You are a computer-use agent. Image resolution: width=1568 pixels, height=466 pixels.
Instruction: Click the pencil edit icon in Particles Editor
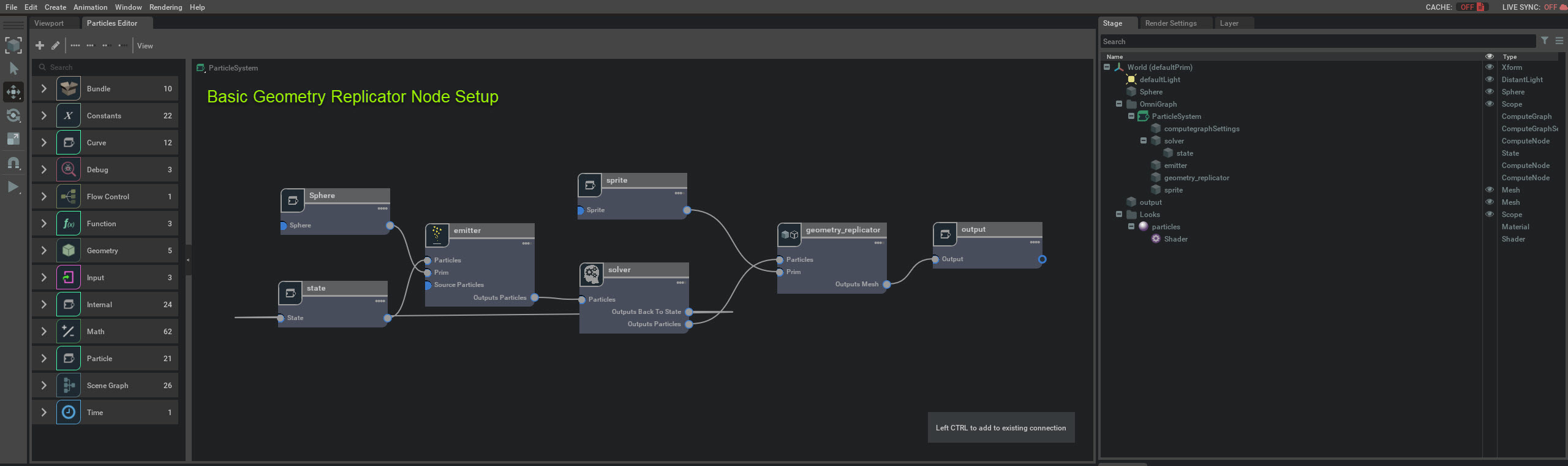point(55,45)
